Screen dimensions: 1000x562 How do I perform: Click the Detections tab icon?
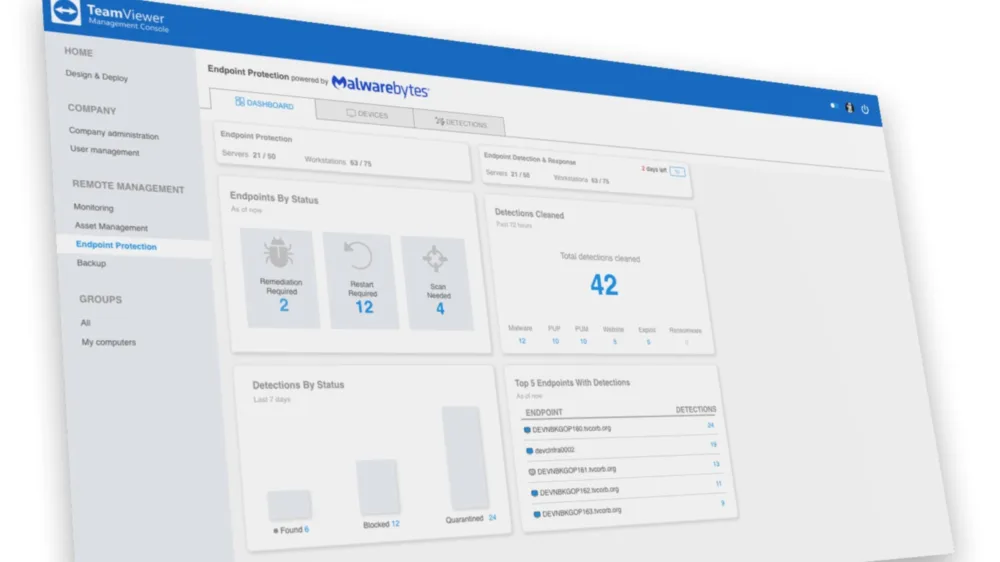pyautogui.click(x=439, y=121)
